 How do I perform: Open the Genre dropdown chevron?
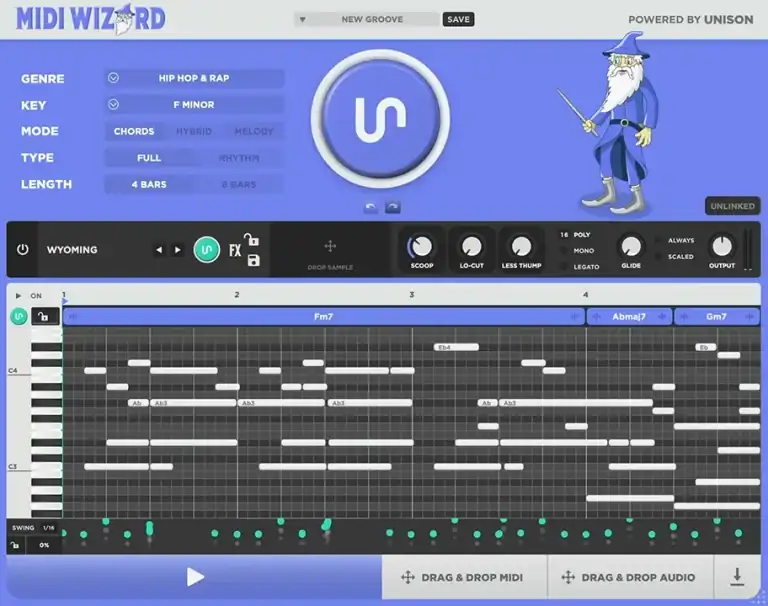pos(113,78)
